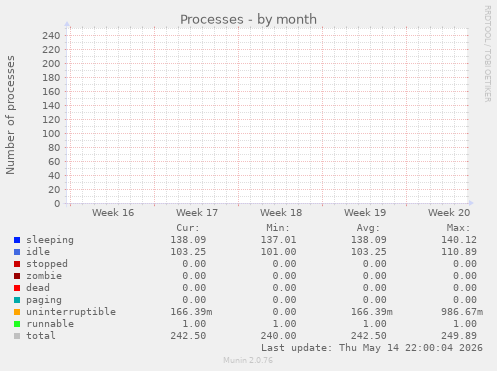Click the 'Week 17' axis label

pyautogui.click(x=197, y=213)
